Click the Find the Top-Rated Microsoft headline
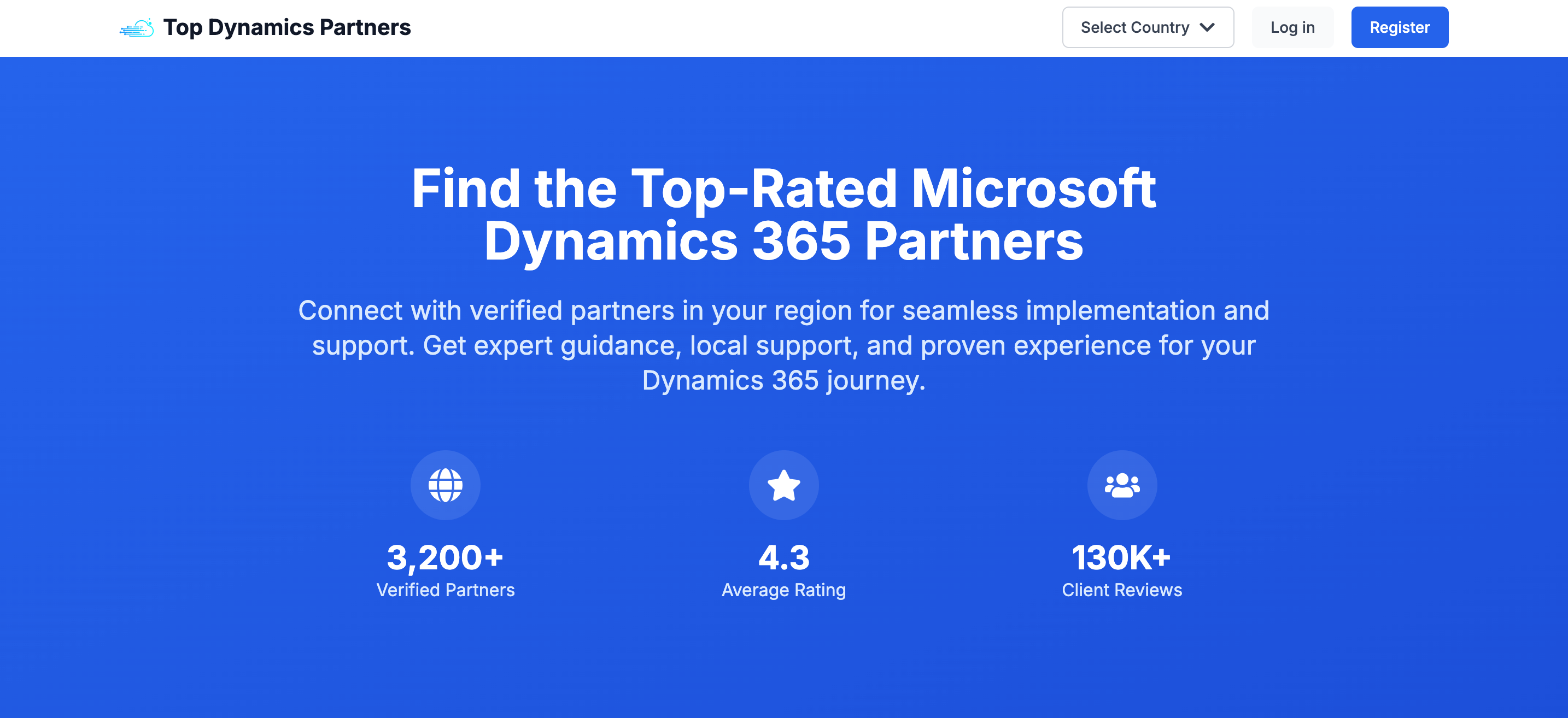The width and height of the screenshot is (1568, 718). point(783,215)
